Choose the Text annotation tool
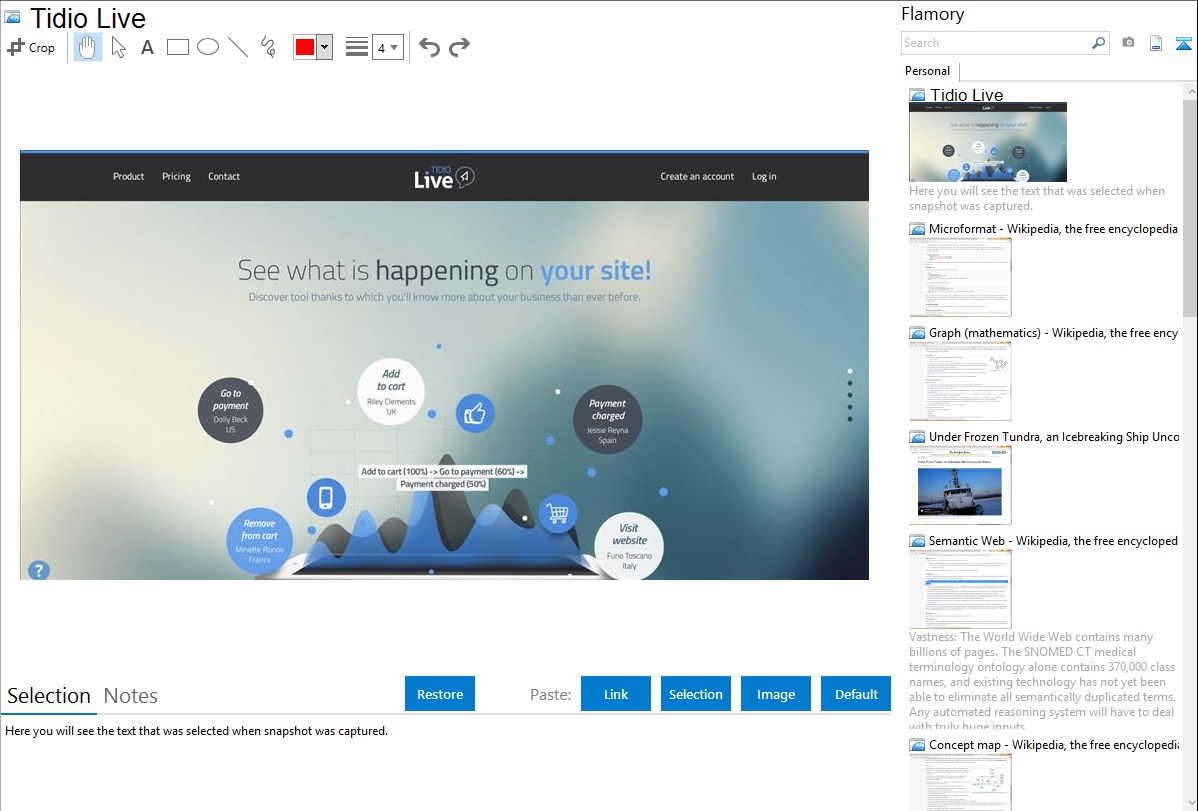This screenshot has height=811, width=1198. [147, 47]
